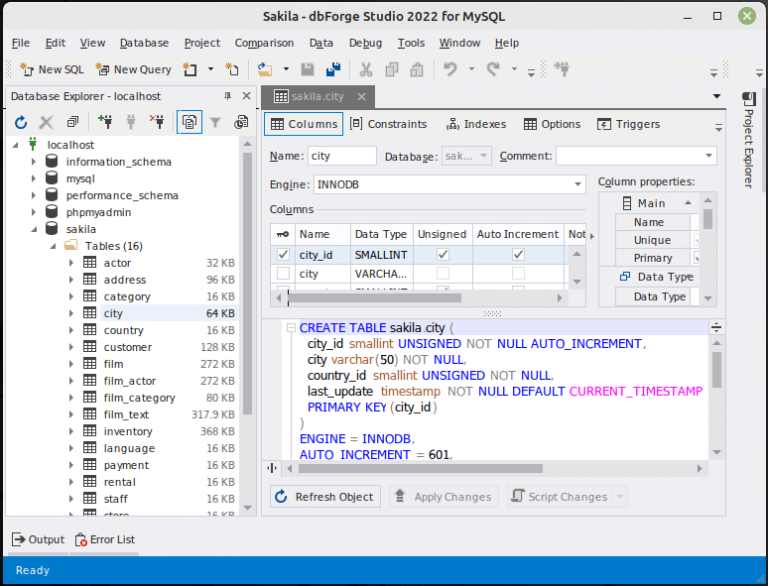
Task: Click the New Connection plug icon
Action: point(105,122)
